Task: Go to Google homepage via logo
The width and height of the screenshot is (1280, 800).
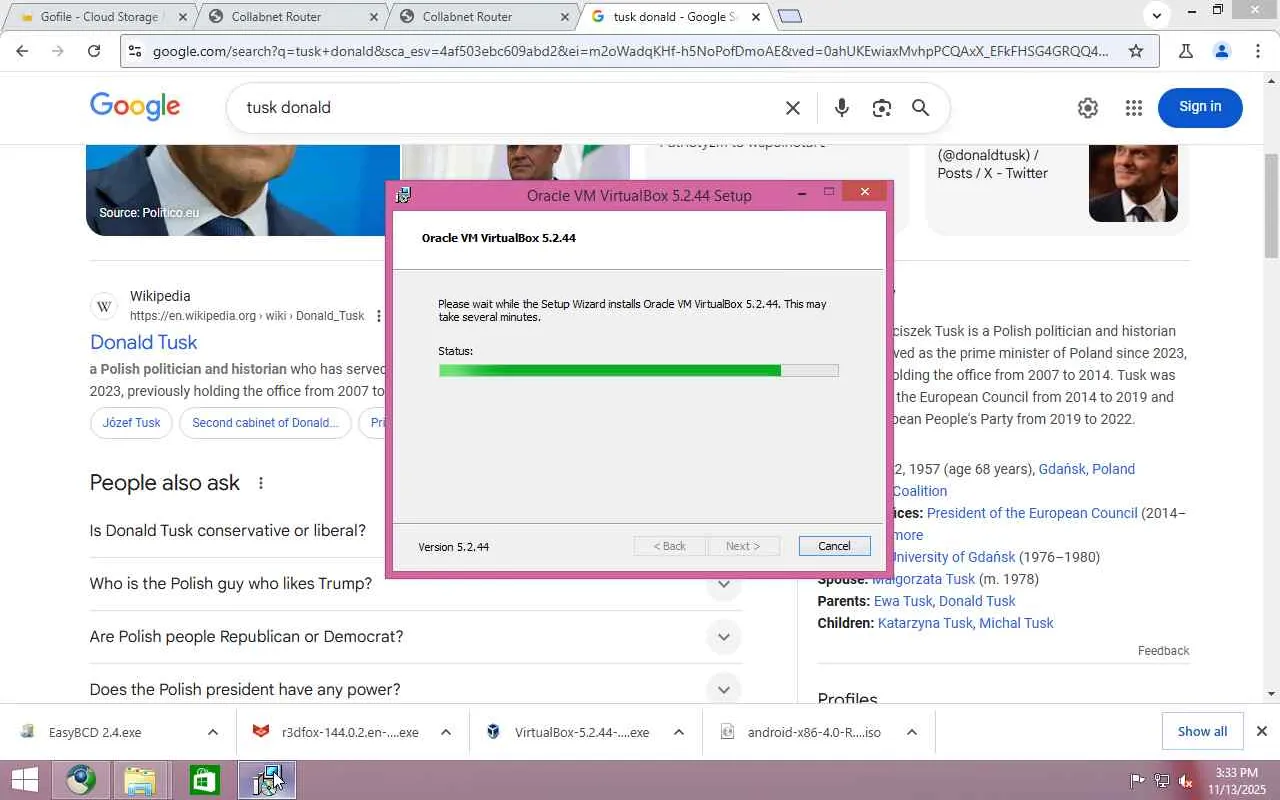Action: click(x=135, y=106)
